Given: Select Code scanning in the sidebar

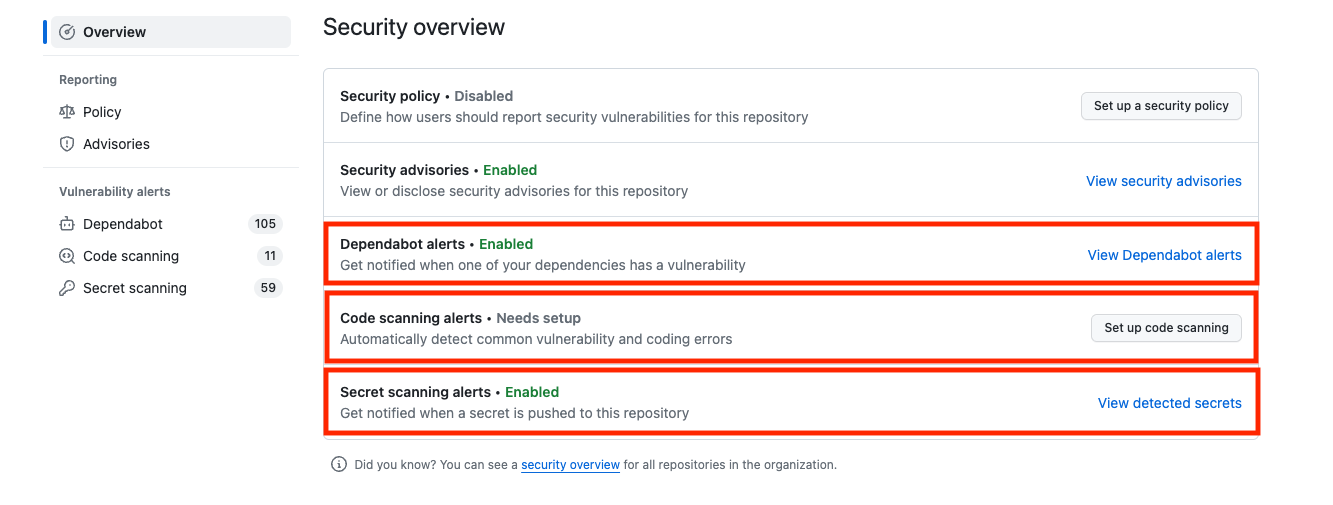Looking at the screenshot, I should (x=171, y=256).
